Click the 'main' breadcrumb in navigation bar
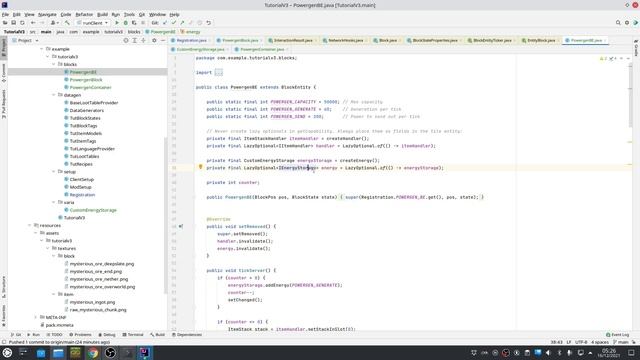 point(46,32)
